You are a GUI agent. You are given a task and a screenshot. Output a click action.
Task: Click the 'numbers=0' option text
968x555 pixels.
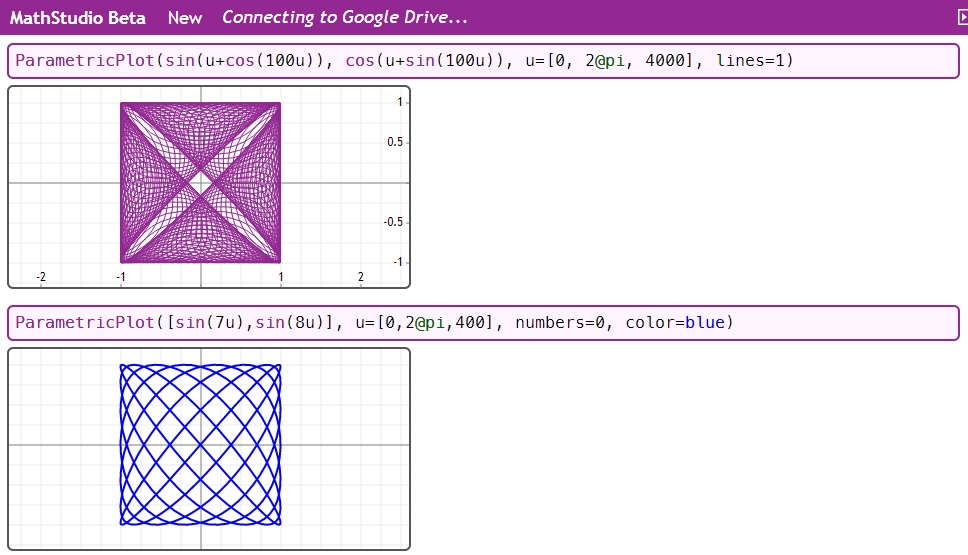pos(559,322)
